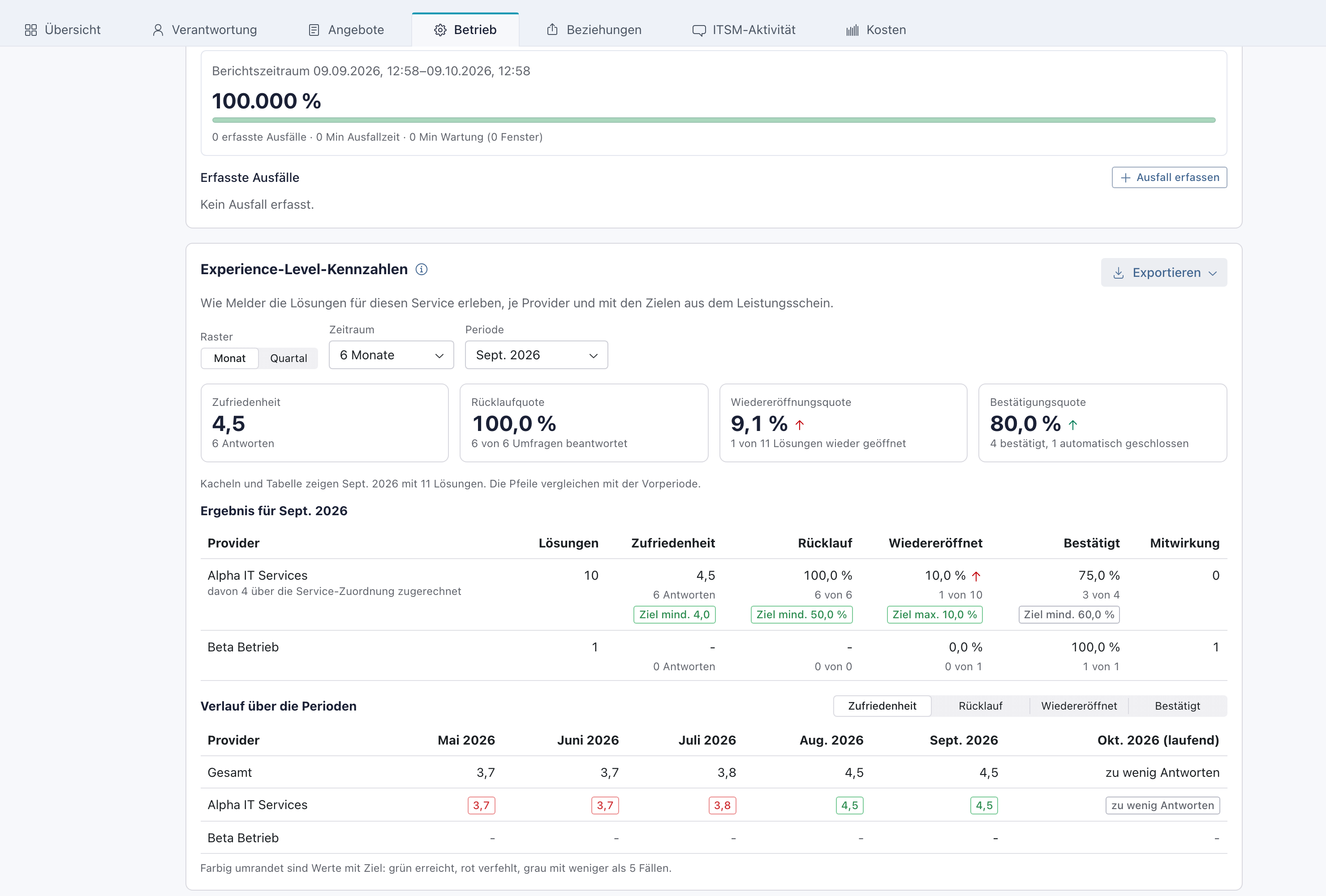Click the plus icon in Ausfall erfassen
Image resolution: width=1326 pixels, height=896 pixels.
[1125, 177]
